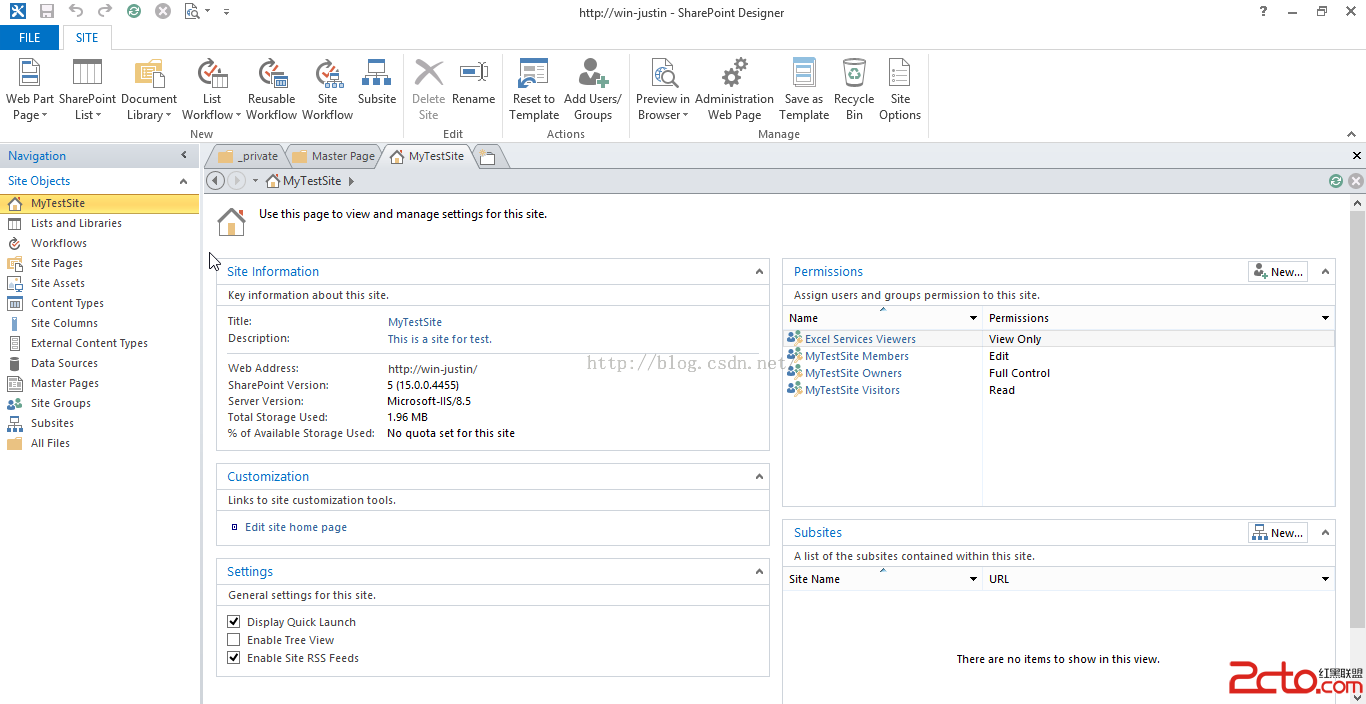Switch to the Master Page tab
The width and height of the screenshot is (1366, 704).
334,156
